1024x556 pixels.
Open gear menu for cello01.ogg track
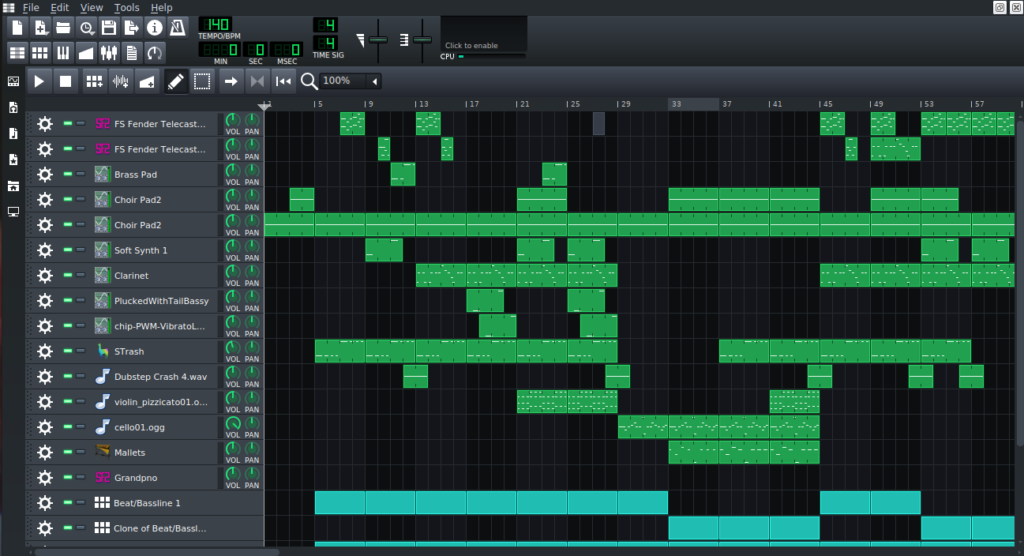[x=44, y=427]
